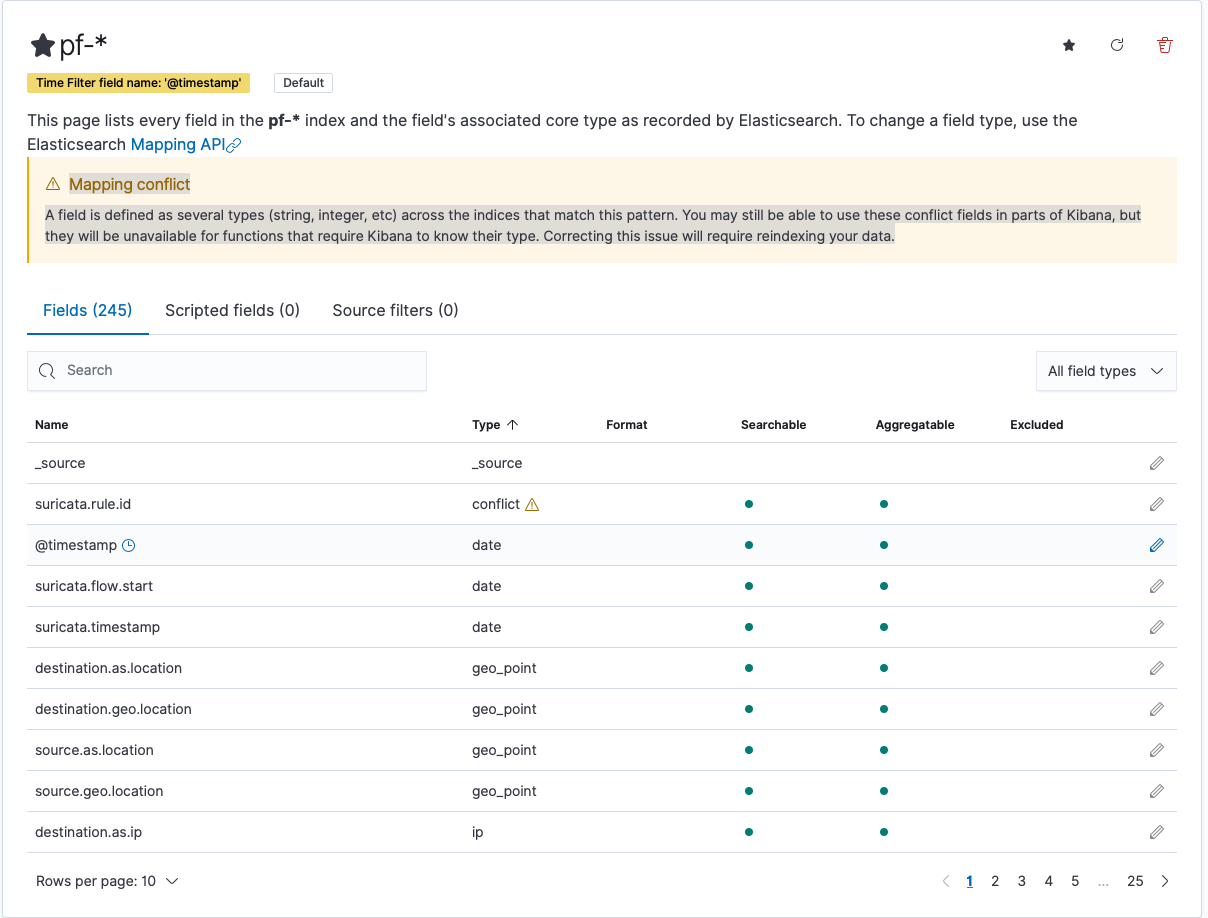Image resolution: width=1208 pixels, height=918 pixels.
Task: Click the star icon to favorite this index pattern
Action: tap(1069, 45)
